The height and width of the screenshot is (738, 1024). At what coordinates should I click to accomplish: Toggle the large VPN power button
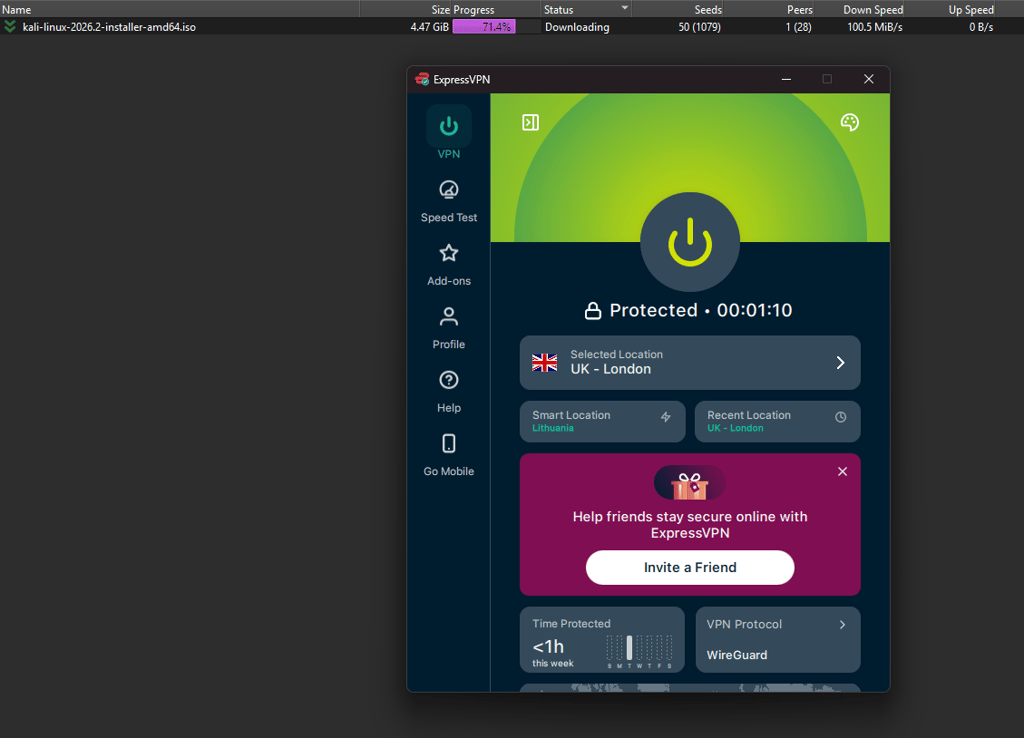[x=690, y=242]
